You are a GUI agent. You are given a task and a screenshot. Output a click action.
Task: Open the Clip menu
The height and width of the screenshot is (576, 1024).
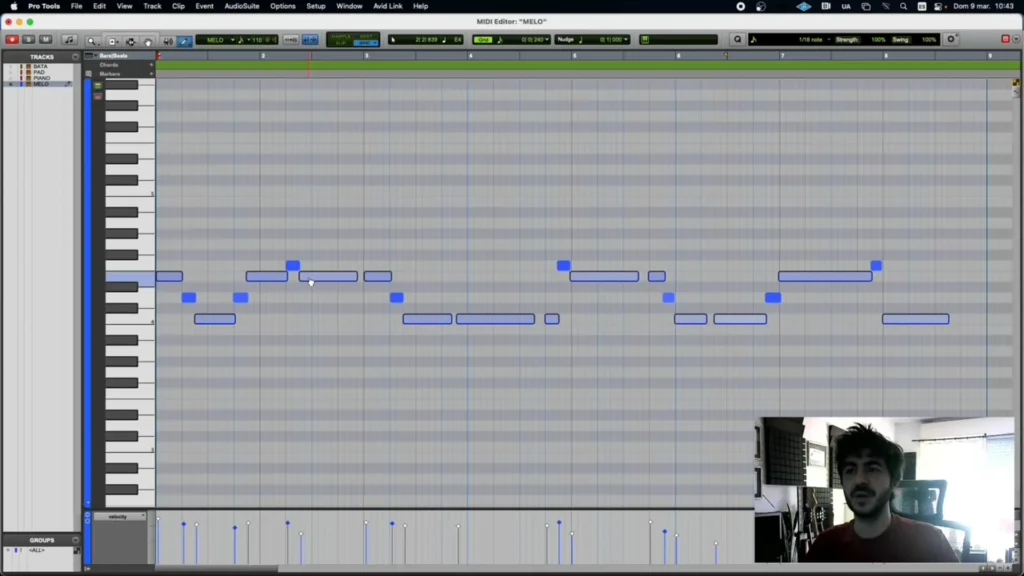click(x=178, y=6)
